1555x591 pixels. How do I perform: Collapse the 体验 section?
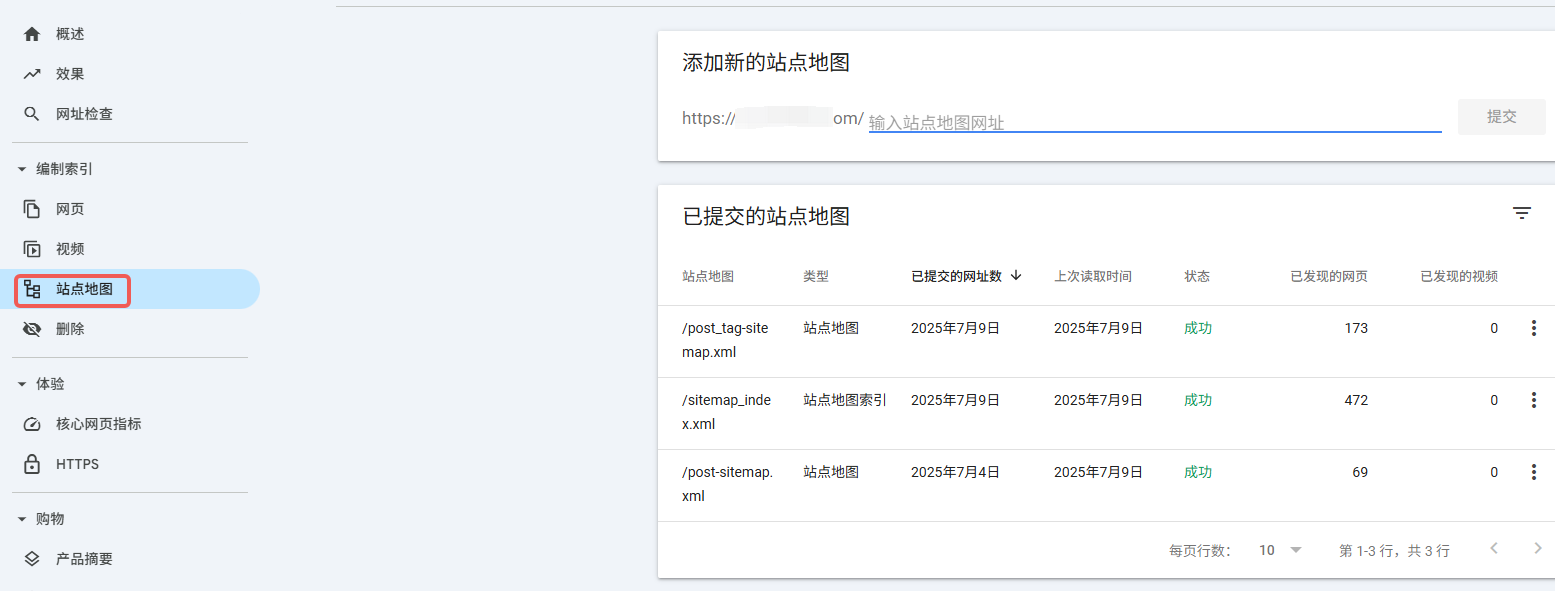21,383
